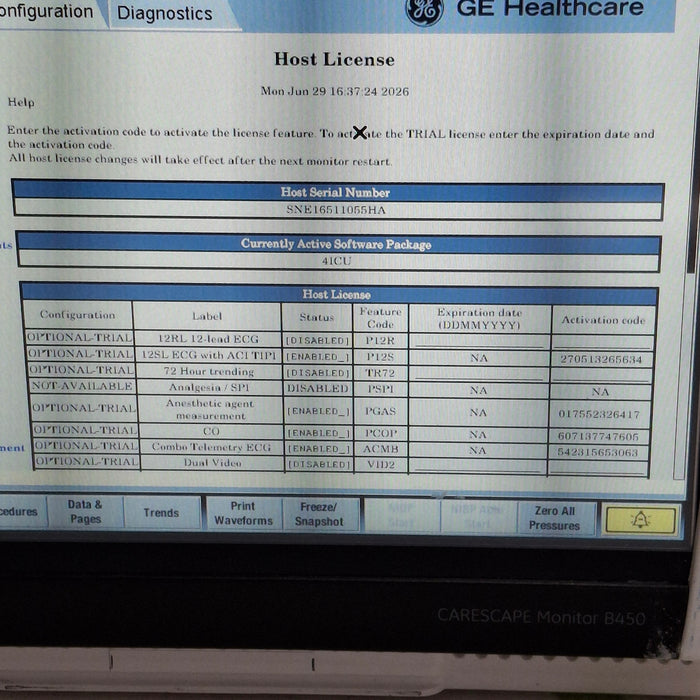Click expiration date field for 72 Hour trending

479,374
